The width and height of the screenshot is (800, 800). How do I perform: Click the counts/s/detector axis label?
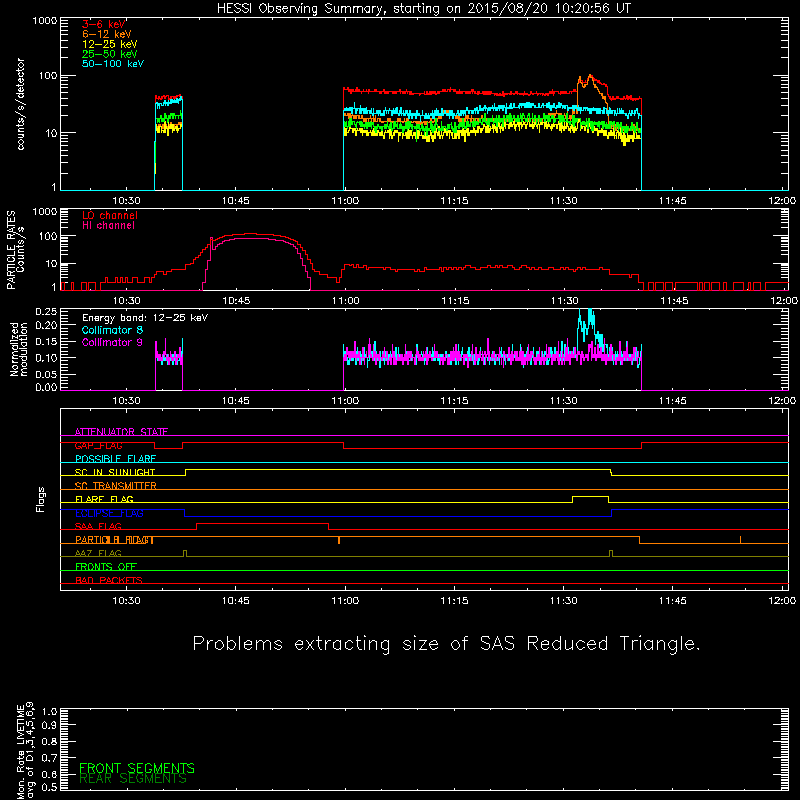pos(21,104)
